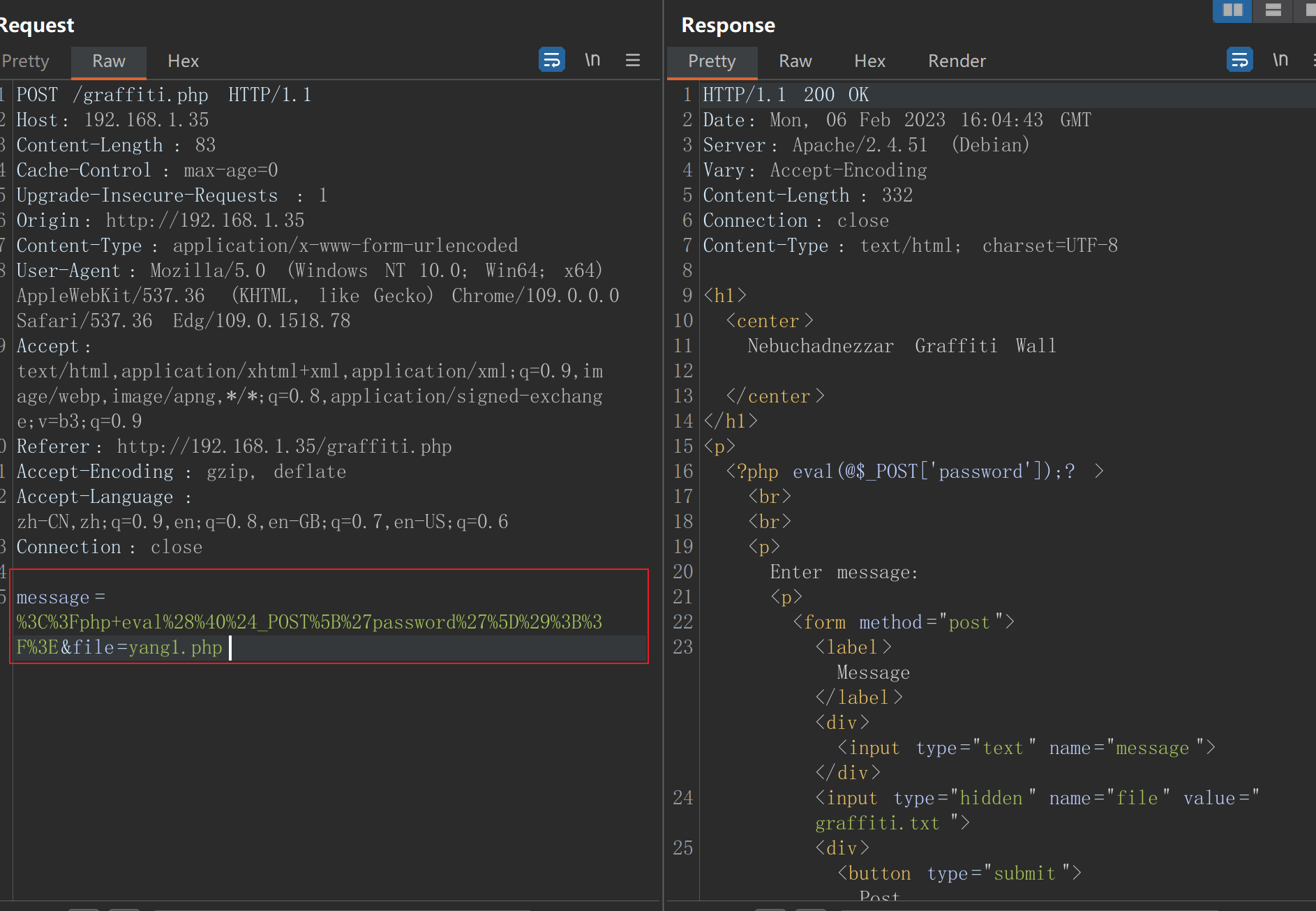1316x911 pixels.
Task: Select the top-bottom split layout icon
Action: coord(1273,10)
